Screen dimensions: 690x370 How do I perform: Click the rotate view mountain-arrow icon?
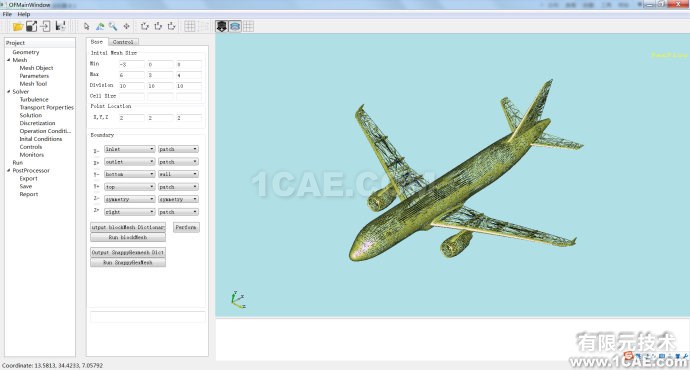(x=100, y=26)
